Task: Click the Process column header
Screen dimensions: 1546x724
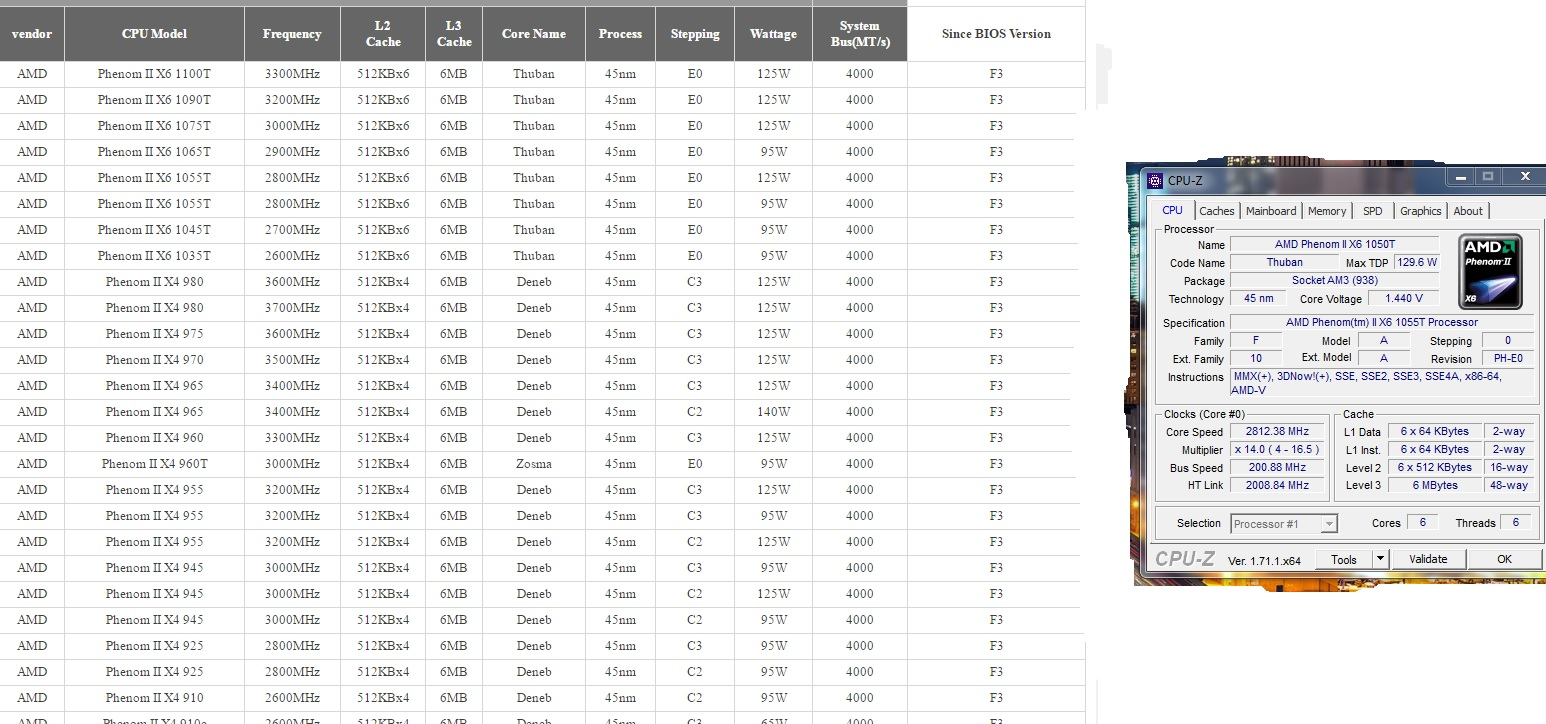Action: point(620,34)
